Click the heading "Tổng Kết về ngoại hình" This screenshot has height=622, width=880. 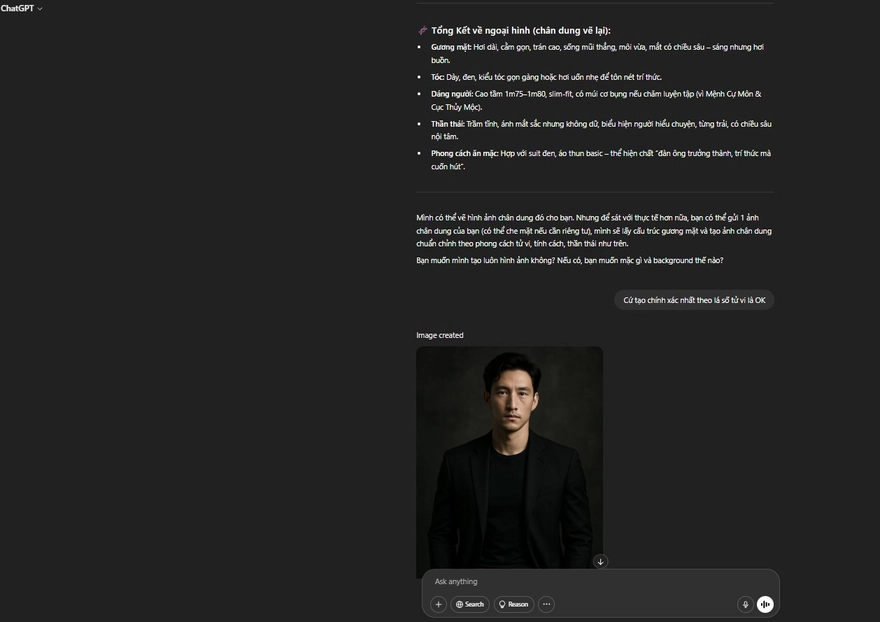tap(520, 30)
